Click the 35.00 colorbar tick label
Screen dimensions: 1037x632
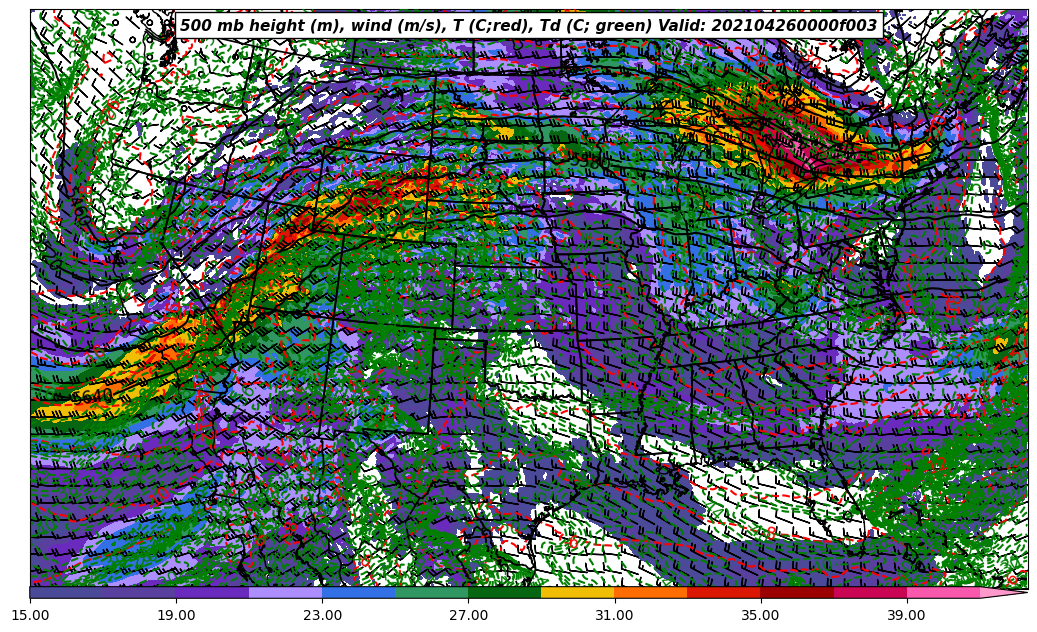(x=760, y=616)
